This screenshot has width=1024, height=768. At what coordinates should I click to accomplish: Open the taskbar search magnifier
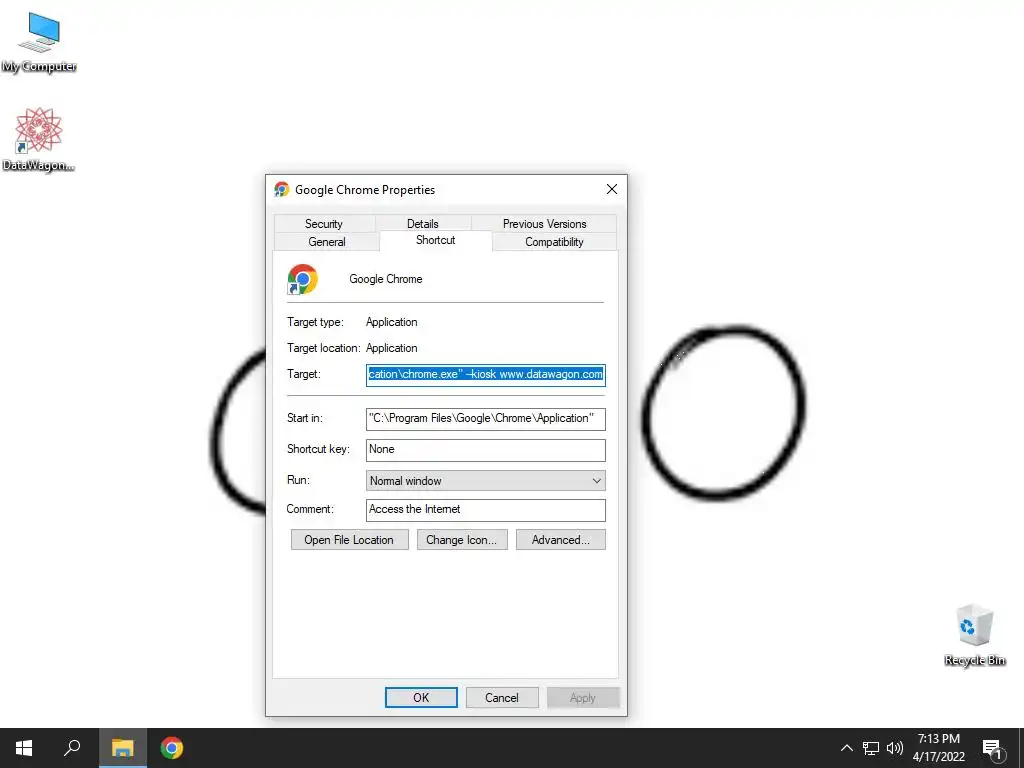(x=72, y=748)
